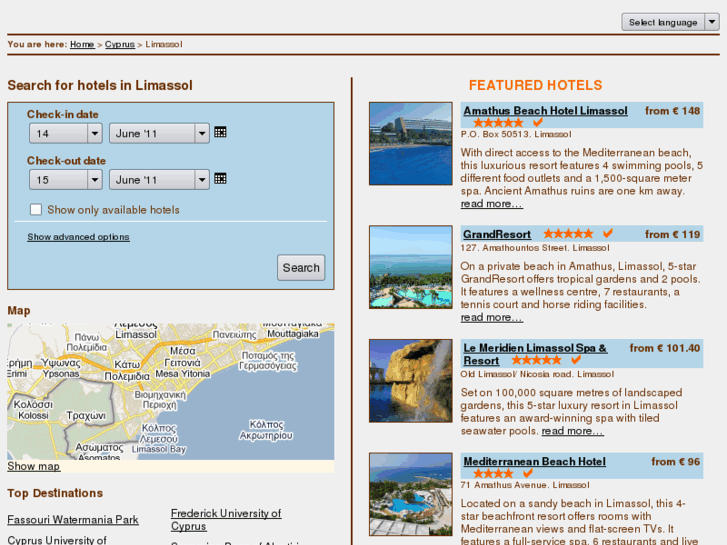The height and width of the screenshot is (545, 727).
Task: Click the GrandResort star rating icons
Action: (x=568, y=234)
